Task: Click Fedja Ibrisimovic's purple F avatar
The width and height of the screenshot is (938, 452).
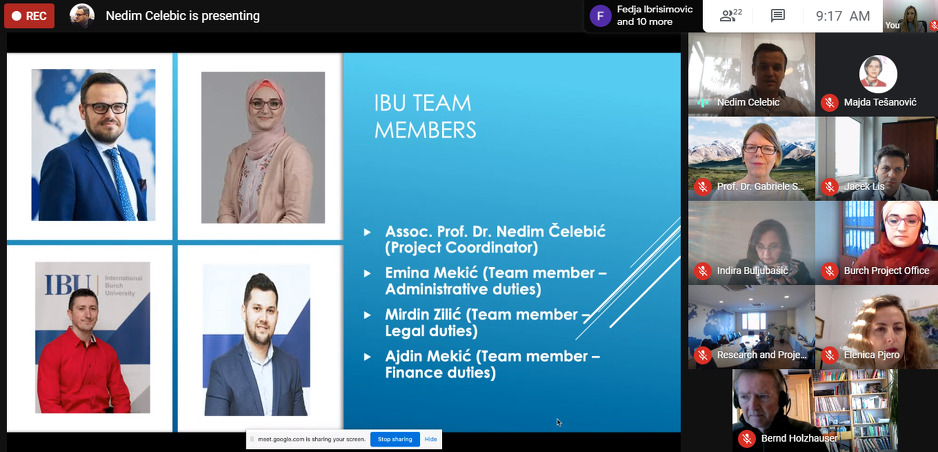Action: pyautogui.click(x=600, y=16)
